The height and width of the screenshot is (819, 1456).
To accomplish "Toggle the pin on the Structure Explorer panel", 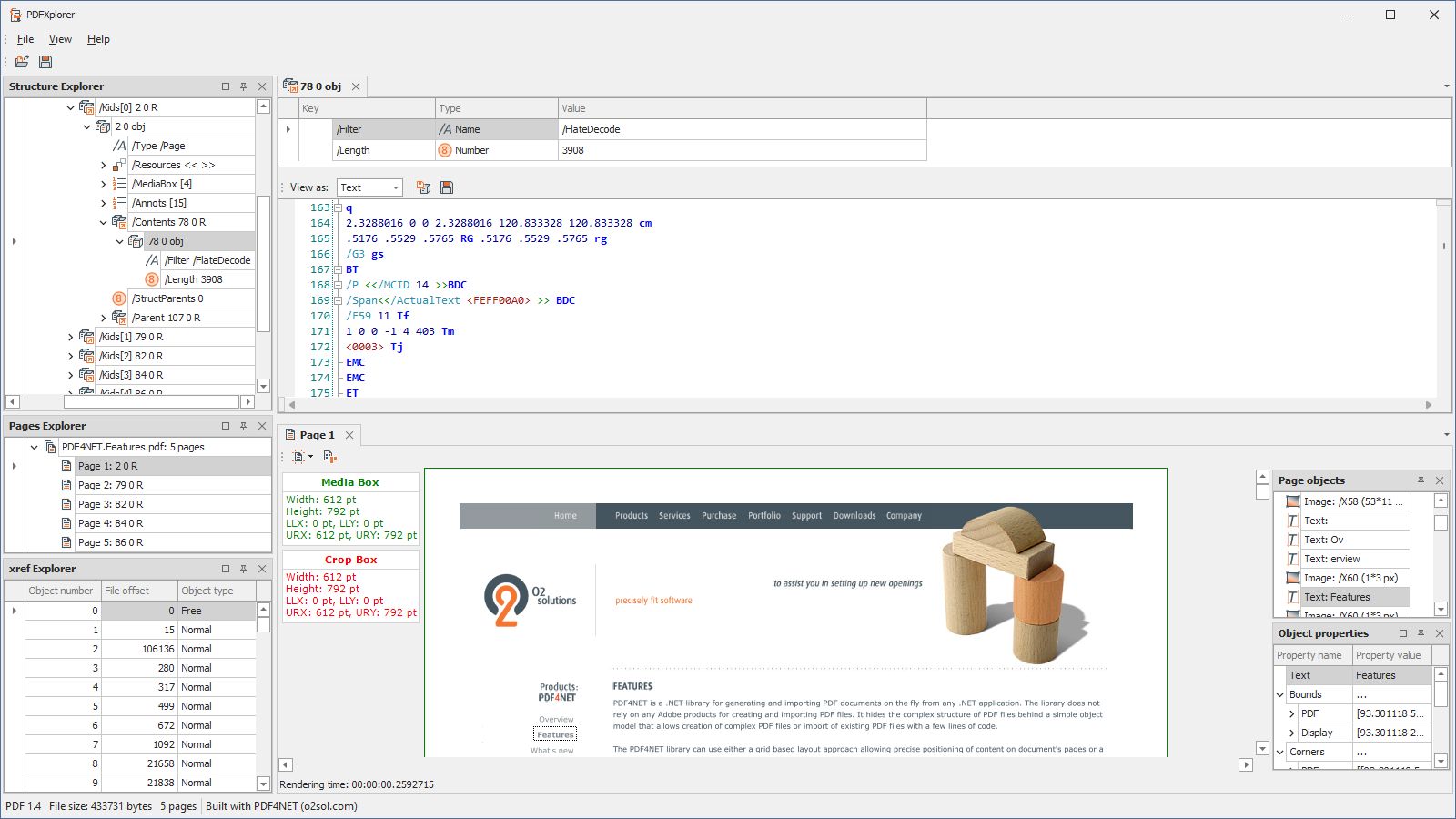I will pos(243,86).
